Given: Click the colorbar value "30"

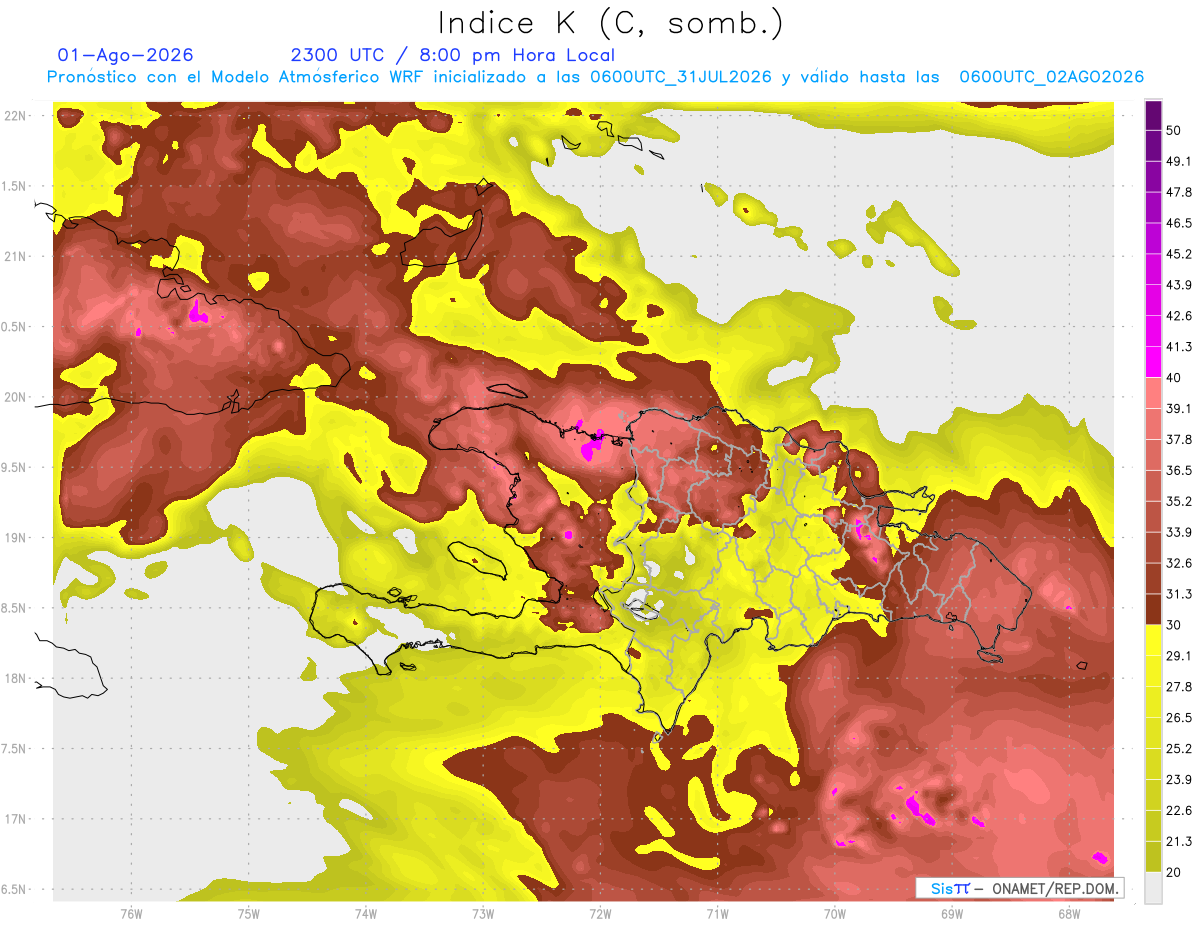Looking at the screenshot, I should (1174, 625).
